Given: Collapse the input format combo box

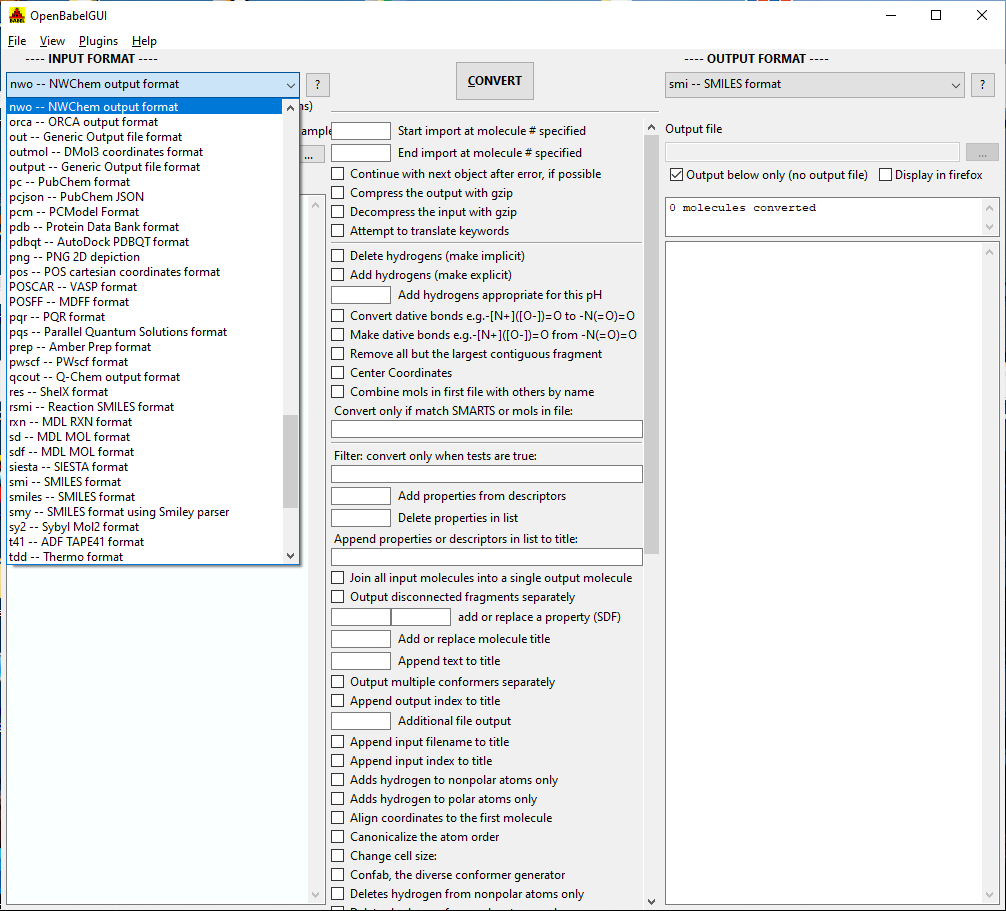Looking at the screenshot, I should point(291,85).
